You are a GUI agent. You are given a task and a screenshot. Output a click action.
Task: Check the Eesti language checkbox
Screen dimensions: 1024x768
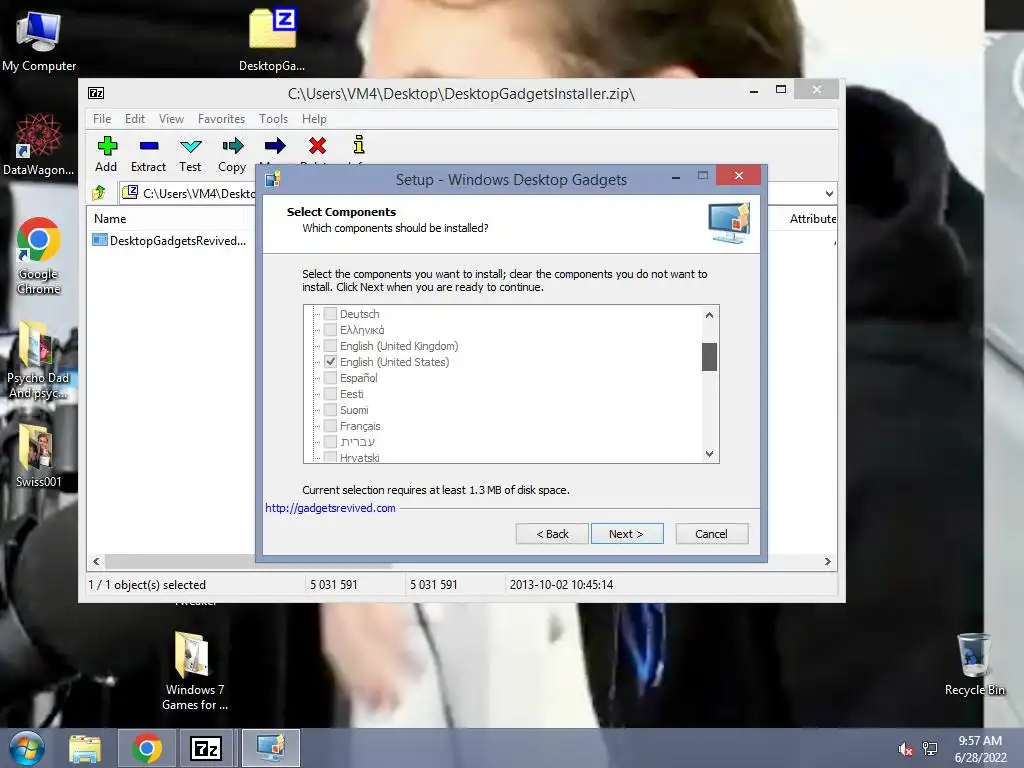[330, 394]
